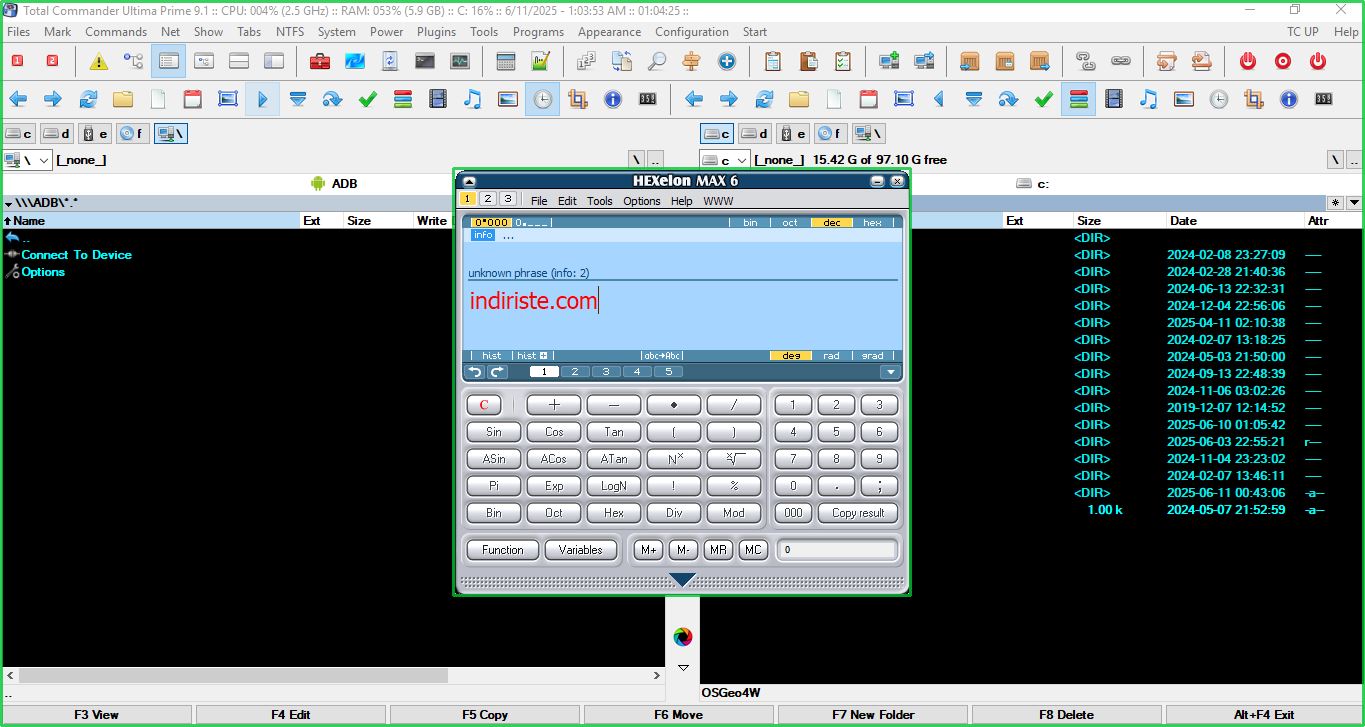
Task: Click the clipboard with checklist toolbar icon
Action: point(843,61)
